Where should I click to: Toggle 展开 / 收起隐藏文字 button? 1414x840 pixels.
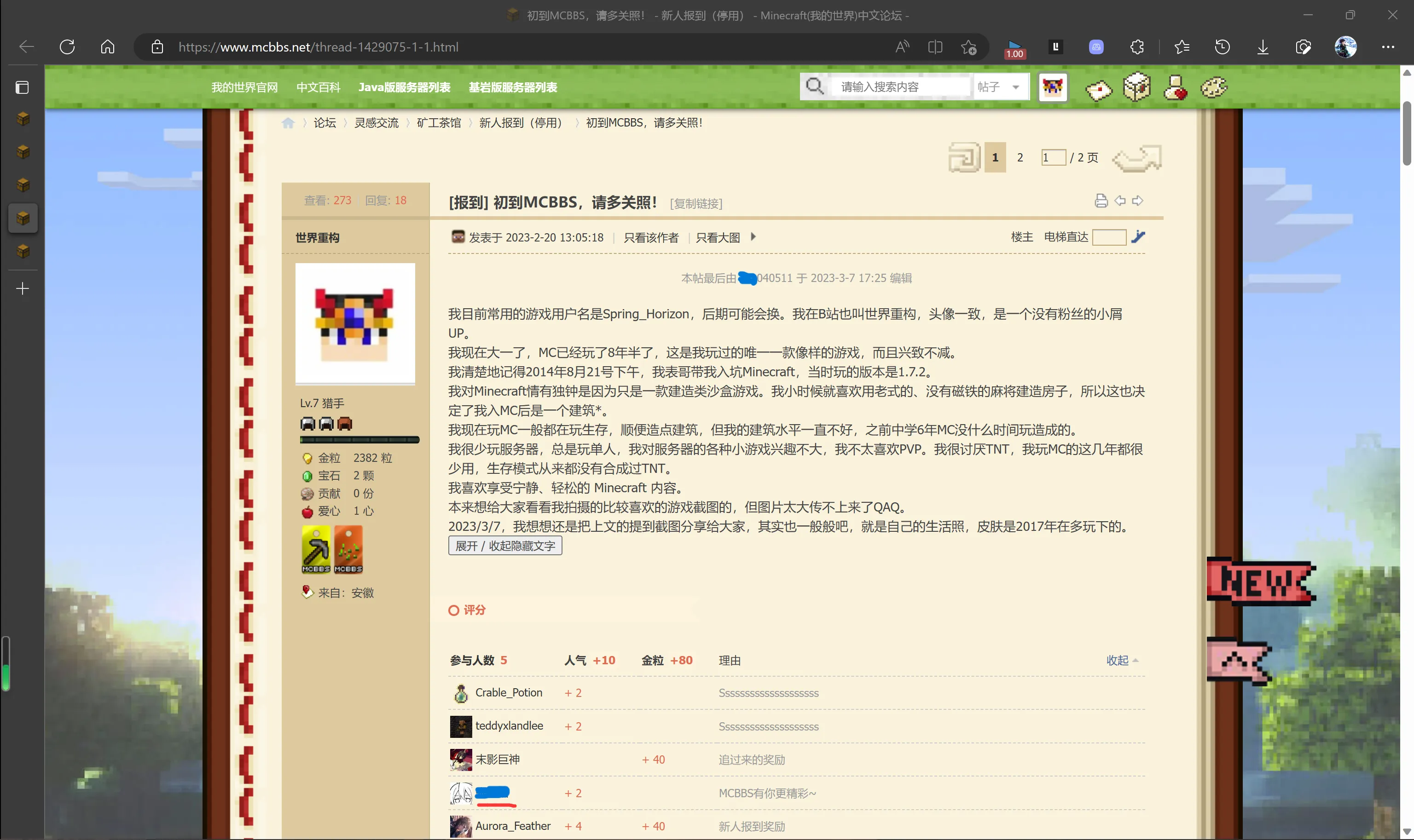coord(505,546)
